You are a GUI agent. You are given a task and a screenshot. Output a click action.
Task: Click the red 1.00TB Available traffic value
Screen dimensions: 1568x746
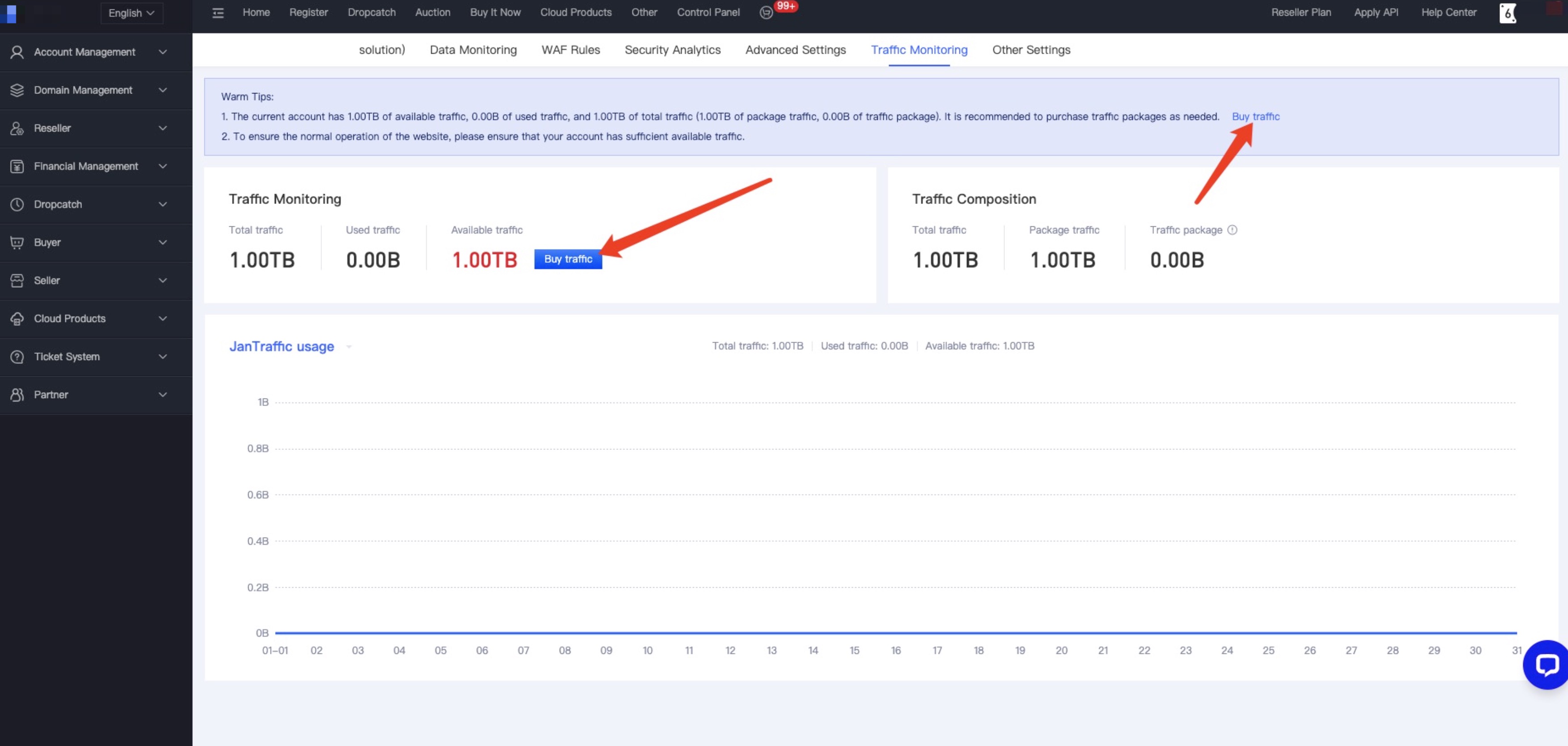click(484, 260)
